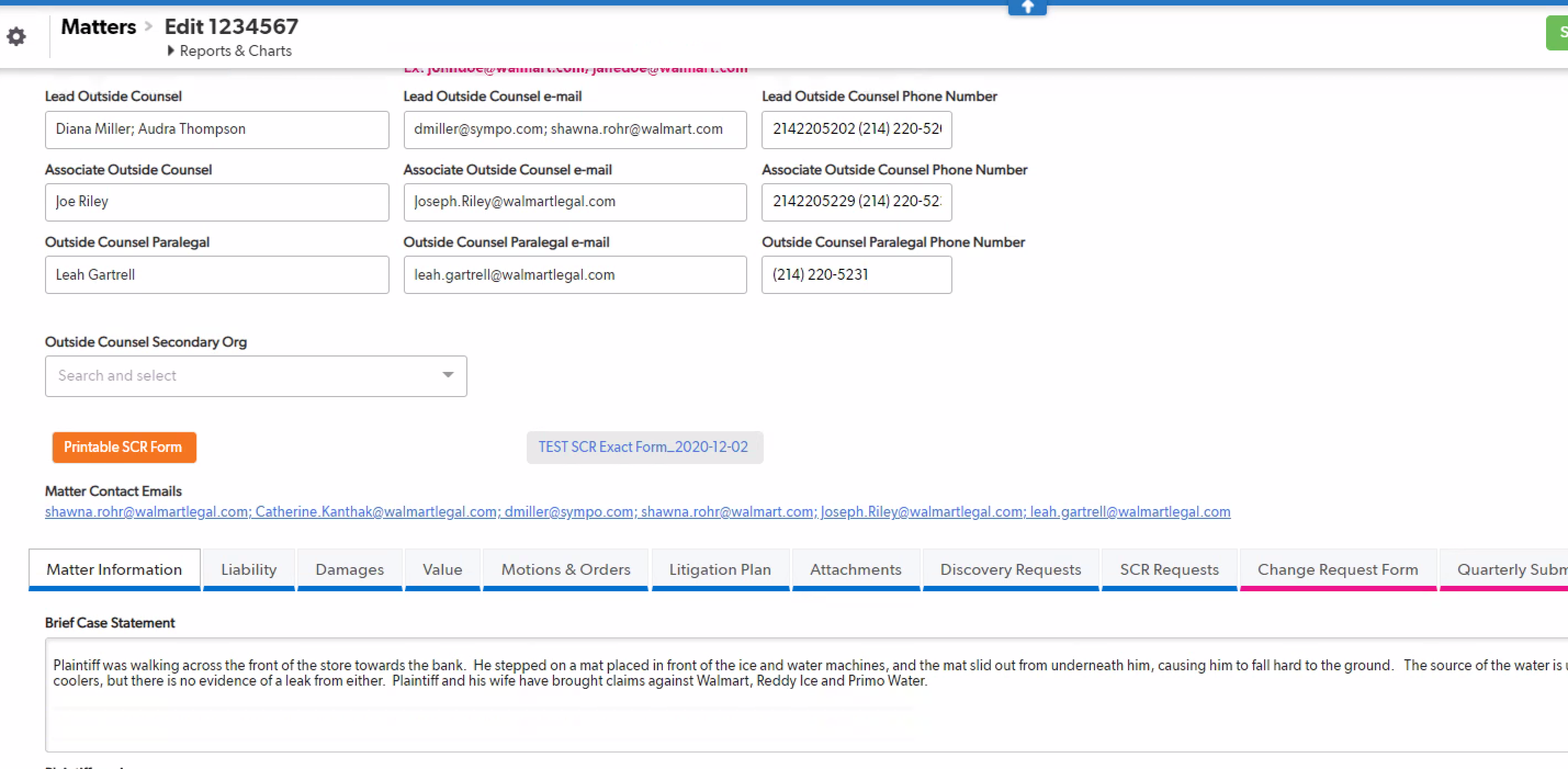Click the Associate Outside Counsel e-mail field
This screenshot has width=1568, height=769.
click(574, 202)
